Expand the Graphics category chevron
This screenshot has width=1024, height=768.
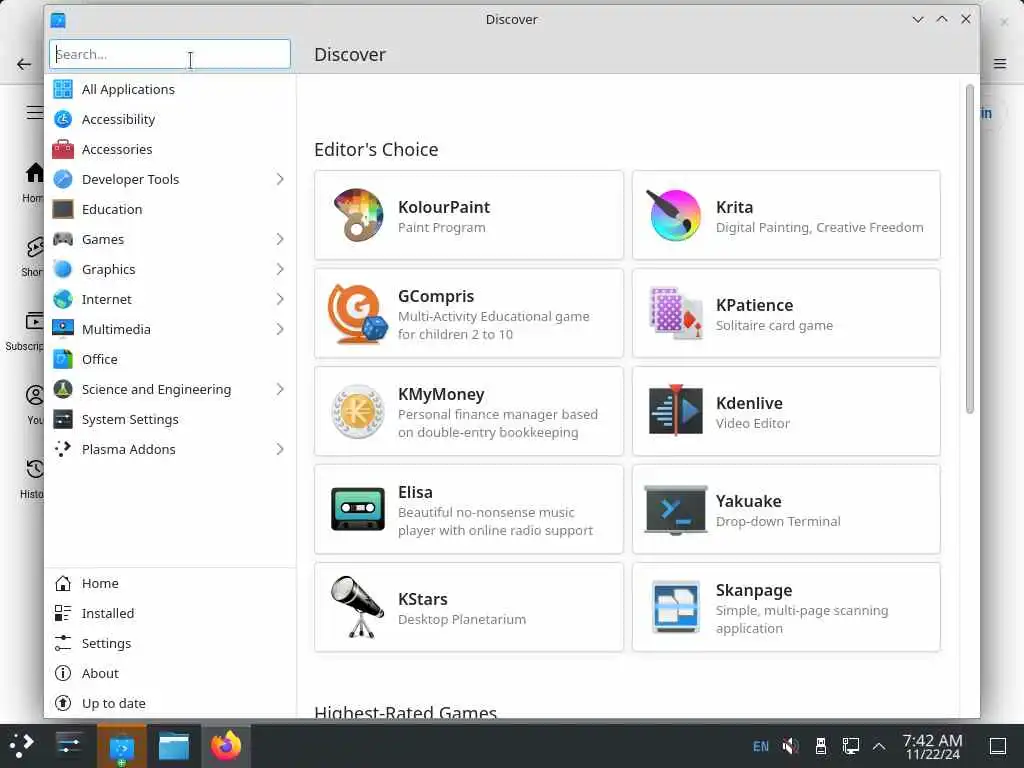[280, 269]
